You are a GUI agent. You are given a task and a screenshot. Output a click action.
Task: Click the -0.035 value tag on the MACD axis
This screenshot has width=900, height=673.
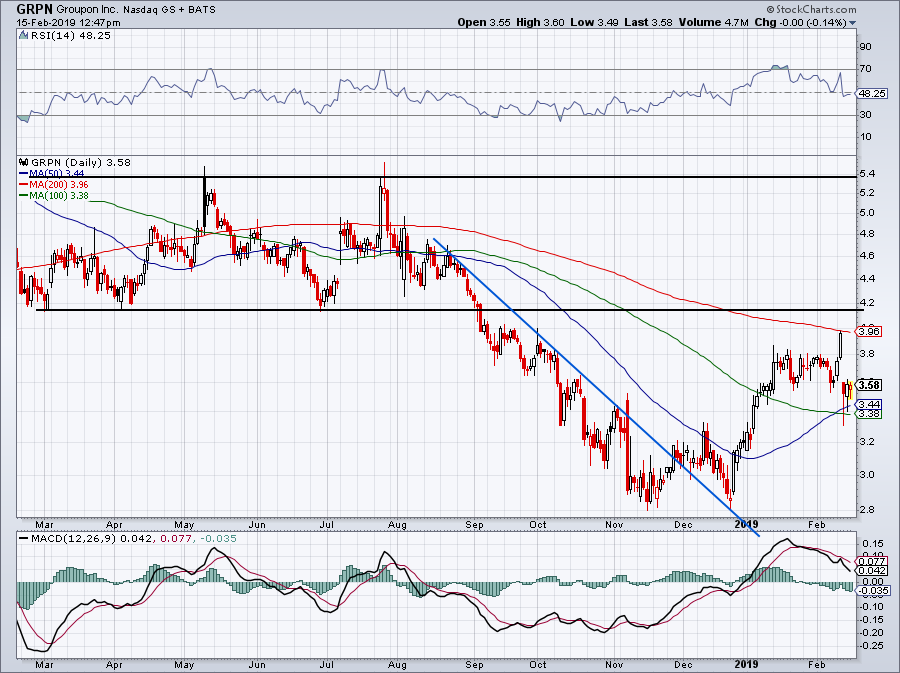873,590
